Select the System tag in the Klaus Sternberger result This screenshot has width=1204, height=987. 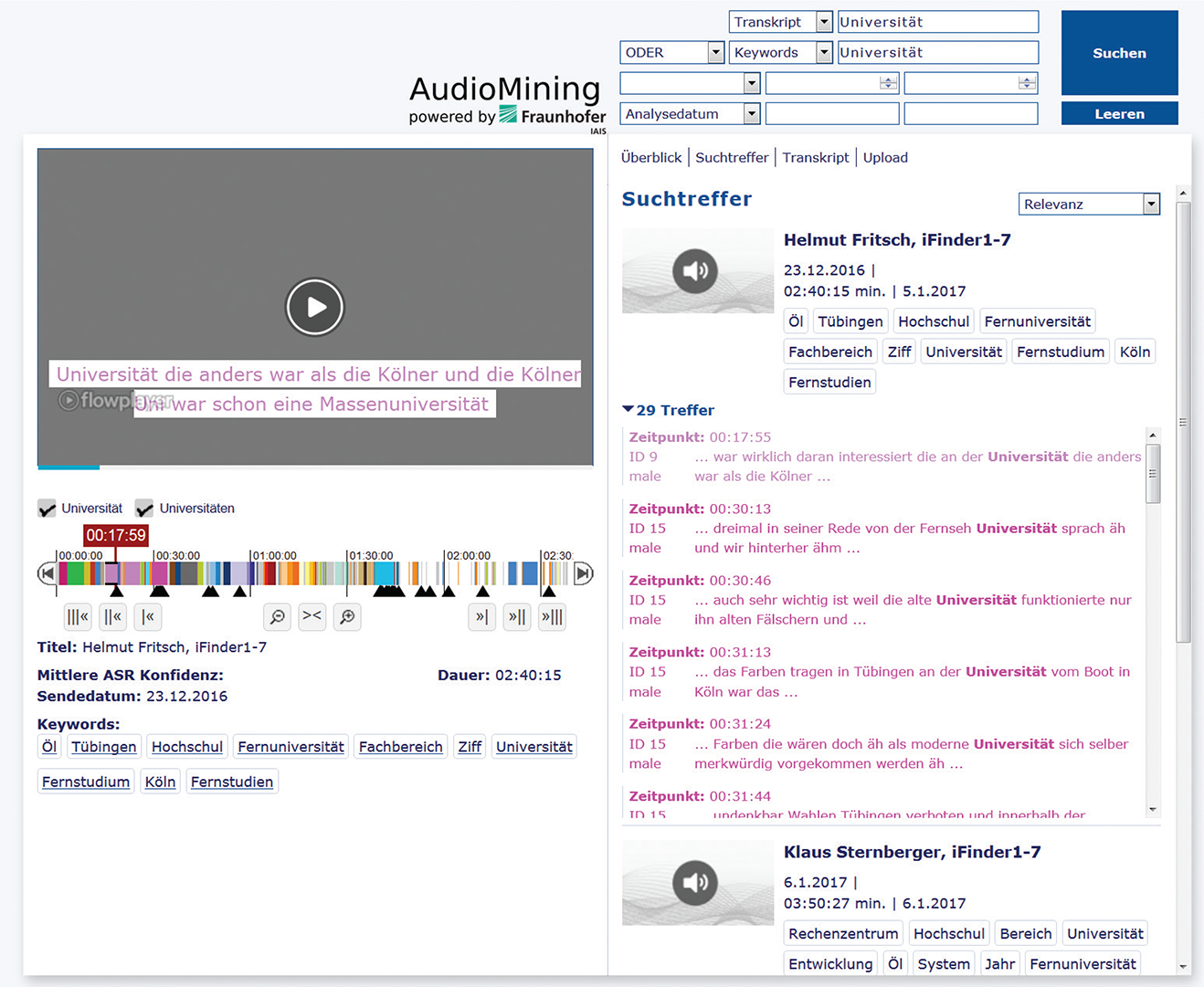[x=944, y=963]
